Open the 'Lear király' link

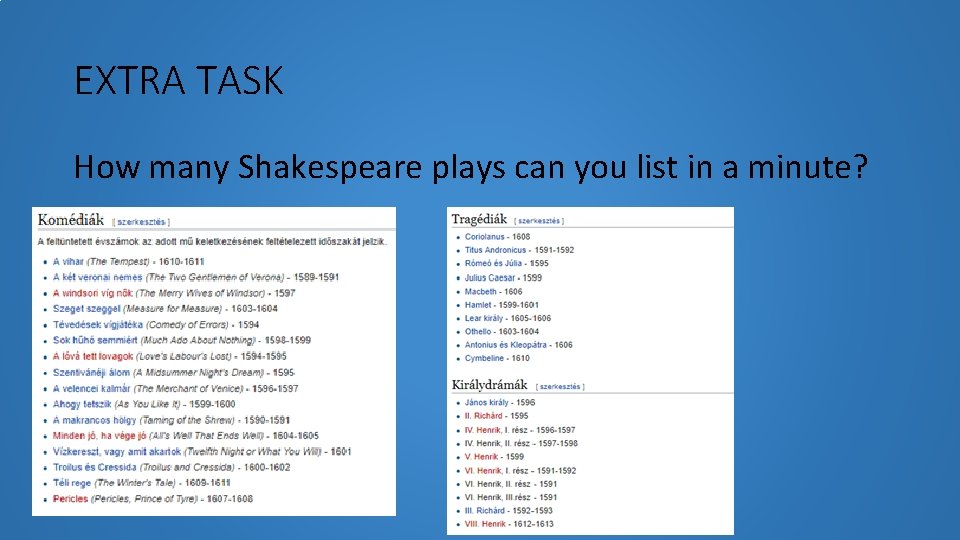[484, 318]
